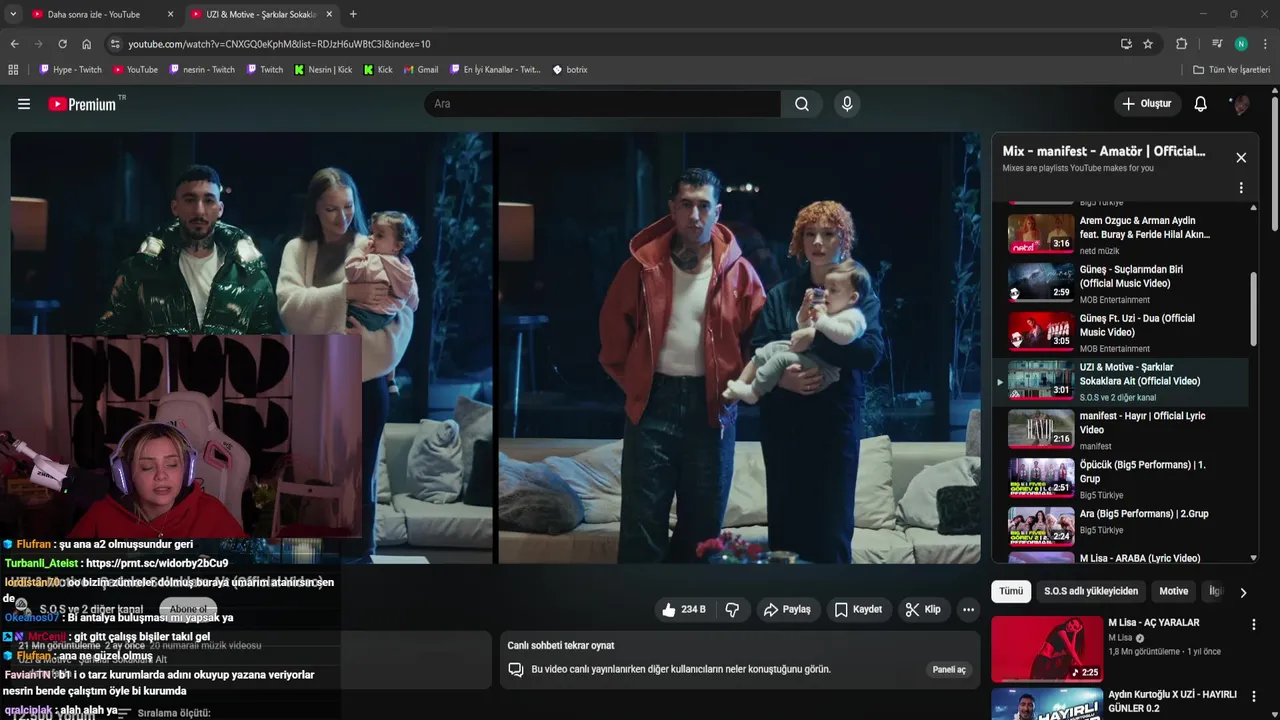The image size is (1280, 720).
Task: Share the video via Paylaş
Action: point(787,609)
